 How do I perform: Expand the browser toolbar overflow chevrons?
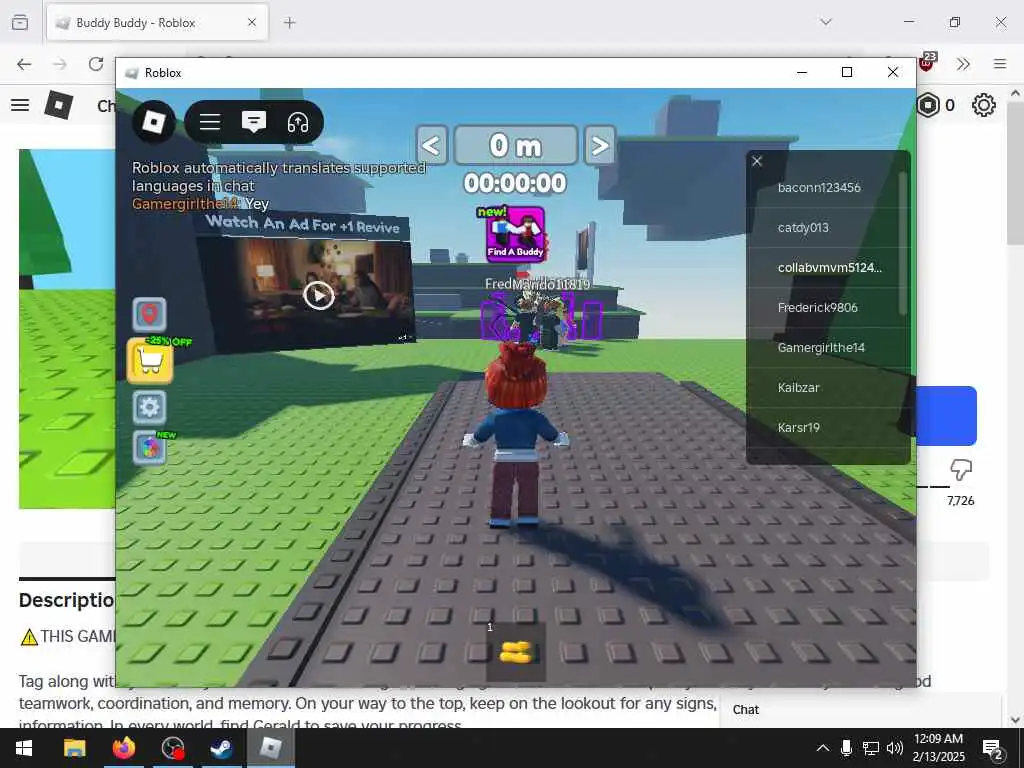click(x=963, y=64)
